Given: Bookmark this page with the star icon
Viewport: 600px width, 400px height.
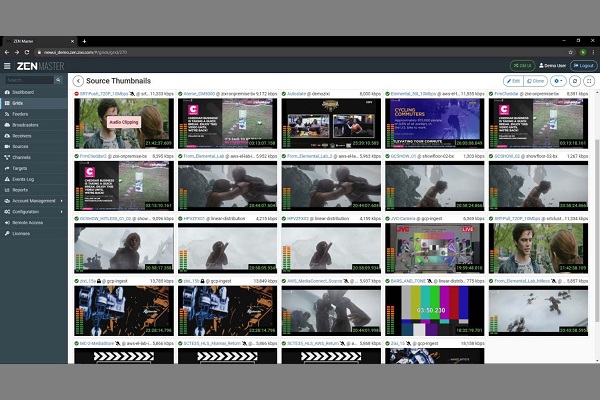Looking at the screenshot, I should click(x=571, y=52).
